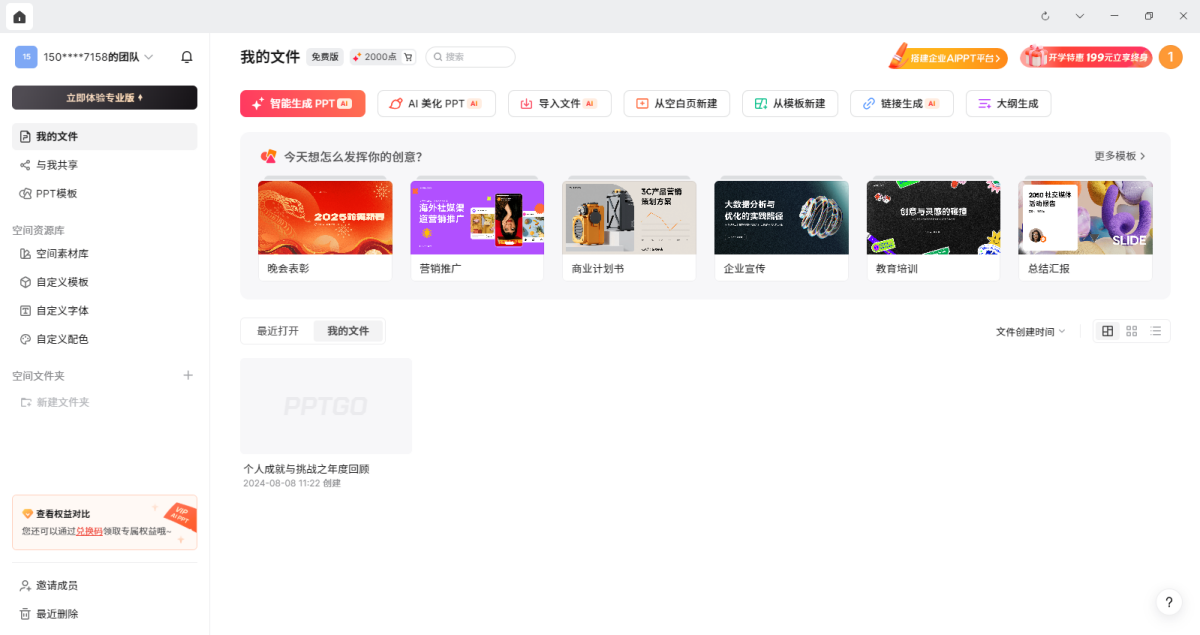The height and width of the screenshot is (635, 1200).
Task: Open the 文件创建时间 sort dropdown
Action: (1030, 331)
